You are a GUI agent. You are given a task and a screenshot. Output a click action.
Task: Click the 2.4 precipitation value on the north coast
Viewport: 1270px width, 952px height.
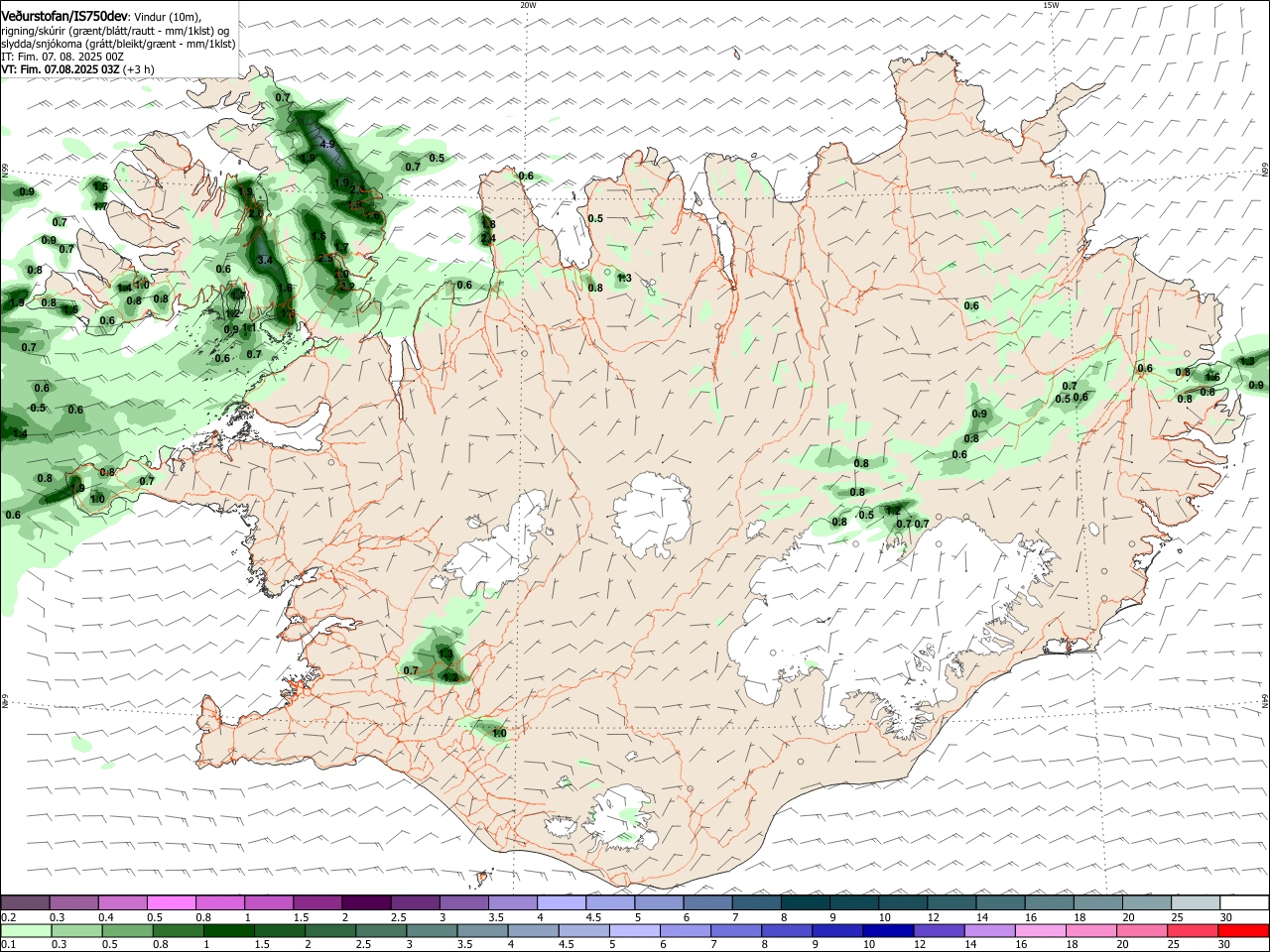pyautogui.click(x=488, y=239)
